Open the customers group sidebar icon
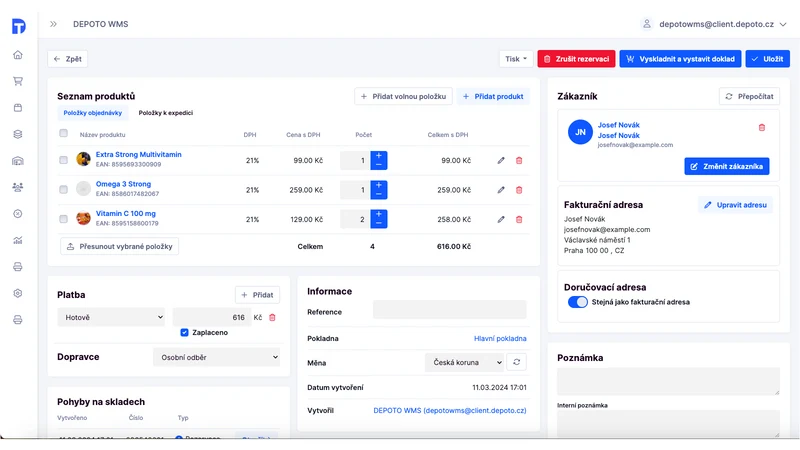Image resolution: width=800 pixels, height=450 pixels. [x=18, y=187]
